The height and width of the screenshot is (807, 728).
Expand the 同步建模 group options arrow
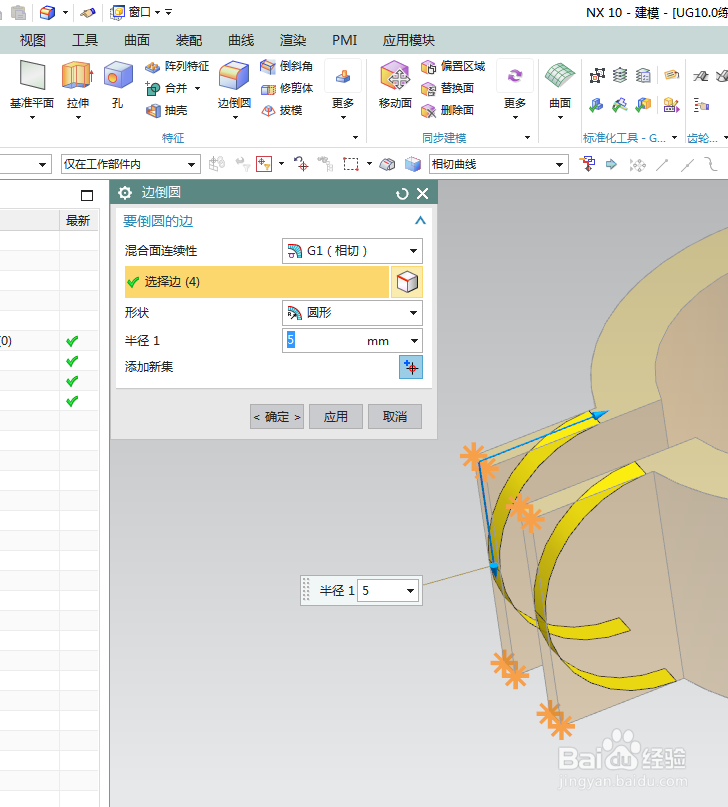point(527,137)
